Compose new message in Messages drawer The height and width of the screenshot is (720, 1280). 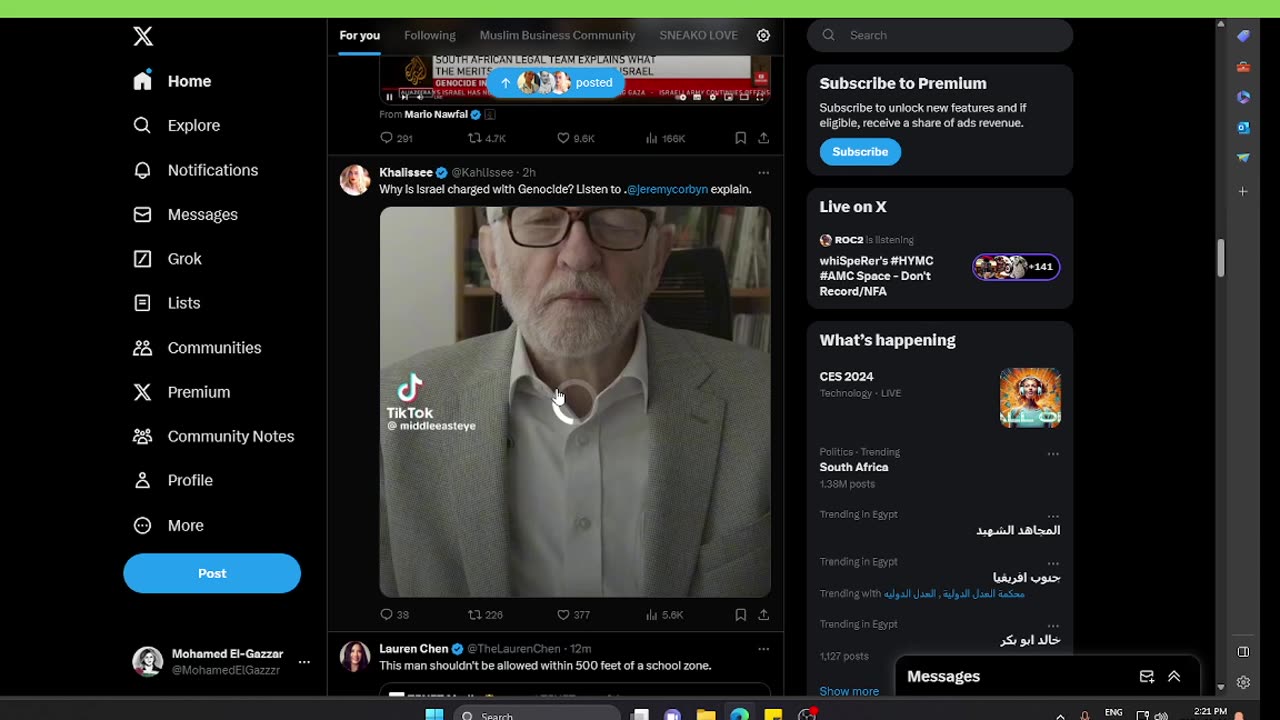click(1147, 677)
